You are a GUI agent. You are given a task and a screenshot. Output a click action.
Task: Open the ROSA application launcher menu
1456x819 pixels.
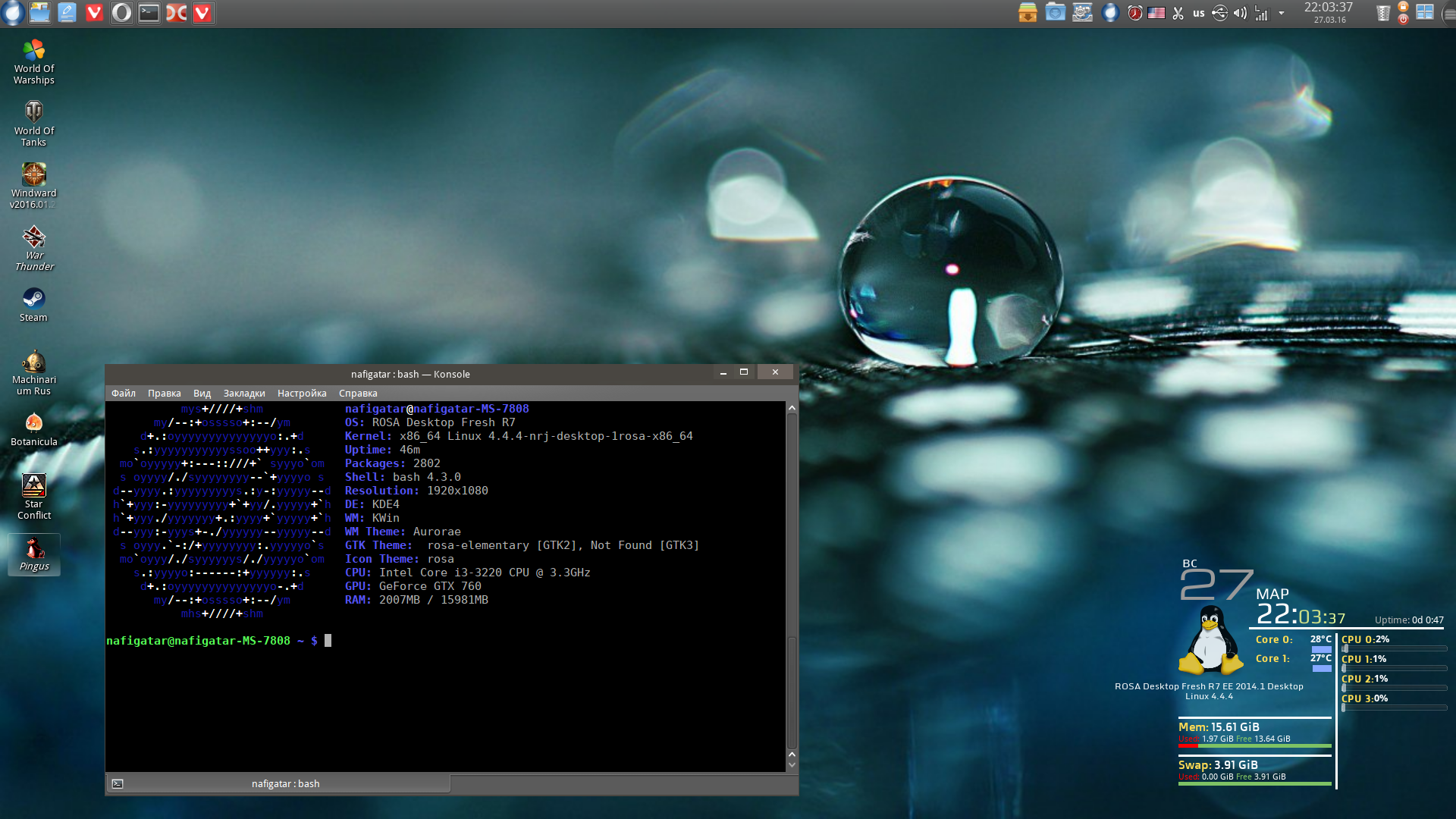13,13
